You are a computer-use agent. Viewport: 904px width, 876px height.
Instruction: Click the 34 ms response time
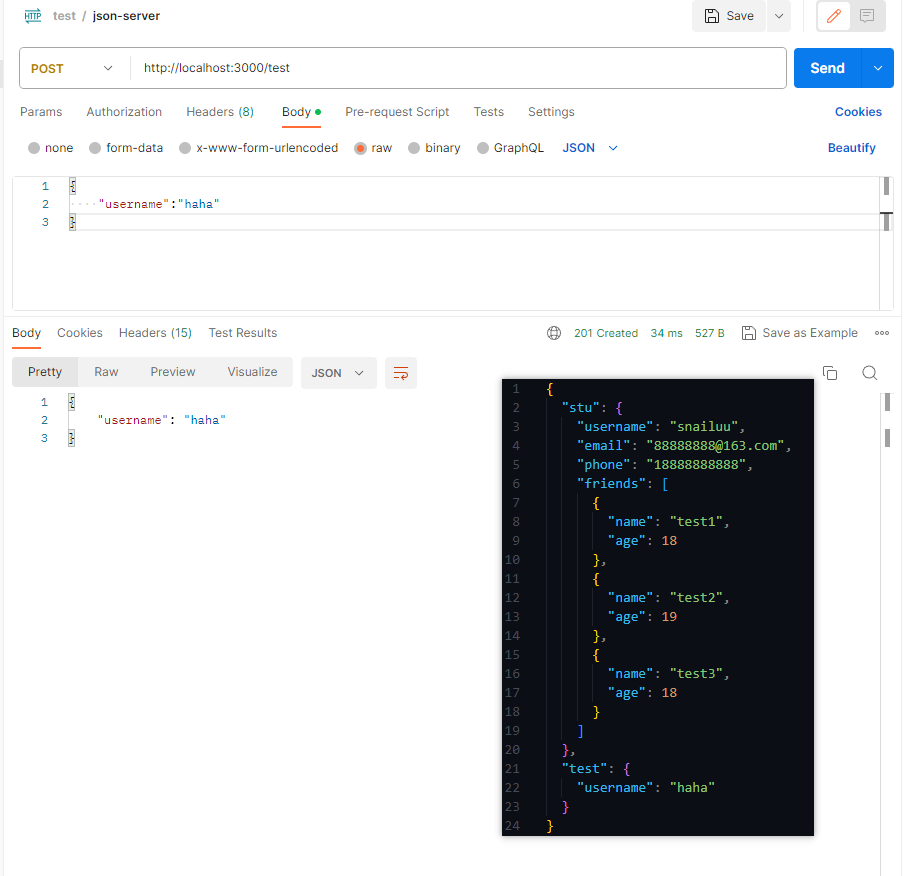[x=666, y=333]
